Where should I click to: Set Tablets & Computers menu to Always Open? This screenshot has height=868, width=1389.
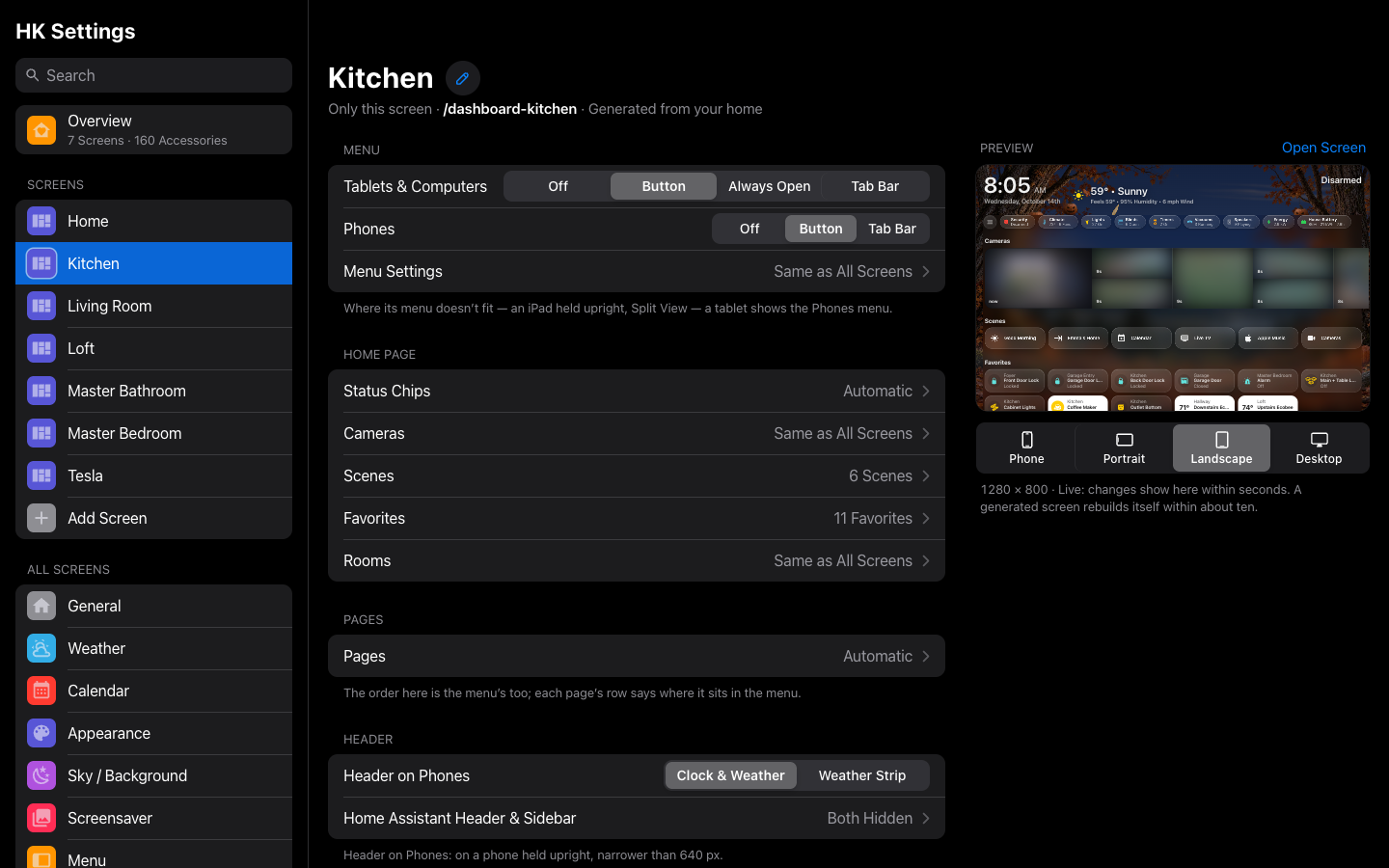click(769, 186)
